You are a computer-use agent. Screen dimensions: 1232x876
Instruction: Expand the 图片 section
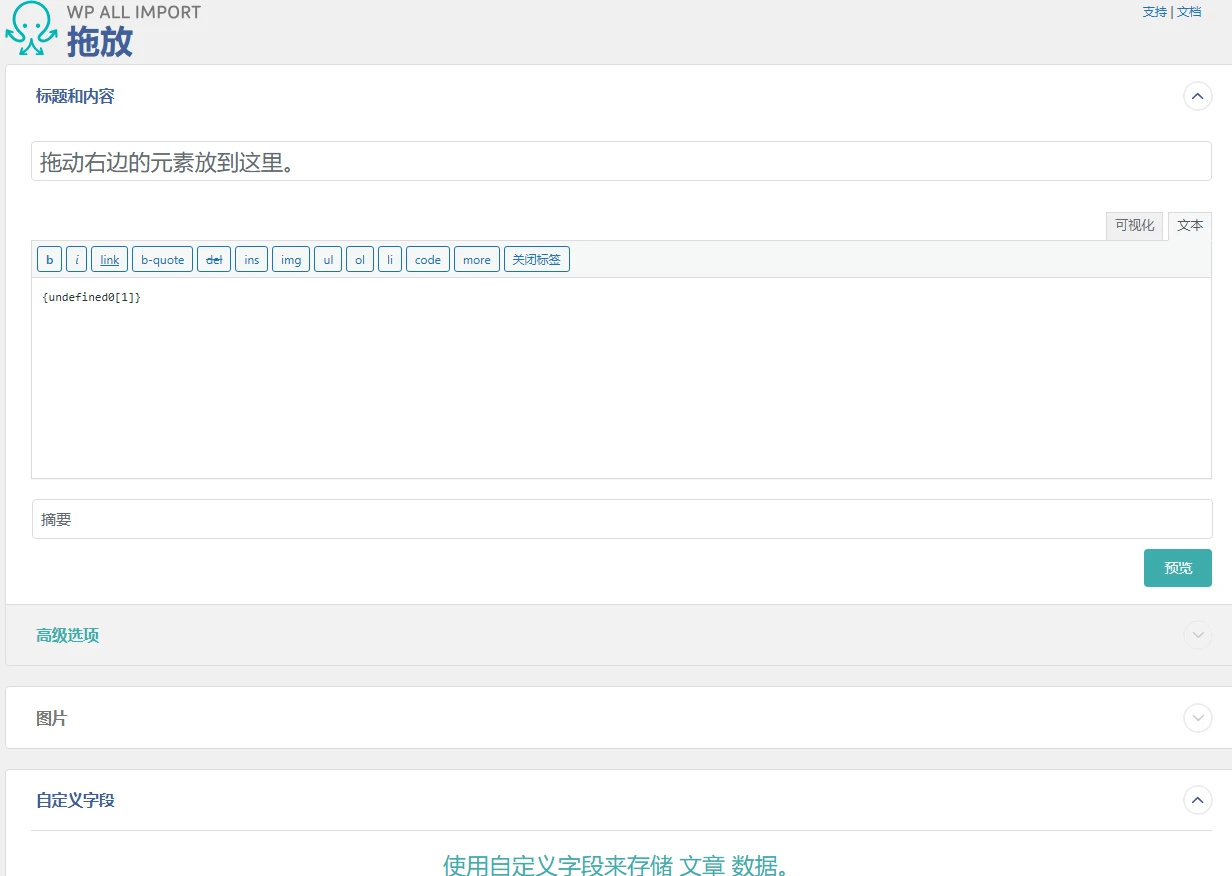coord(1197,718)
